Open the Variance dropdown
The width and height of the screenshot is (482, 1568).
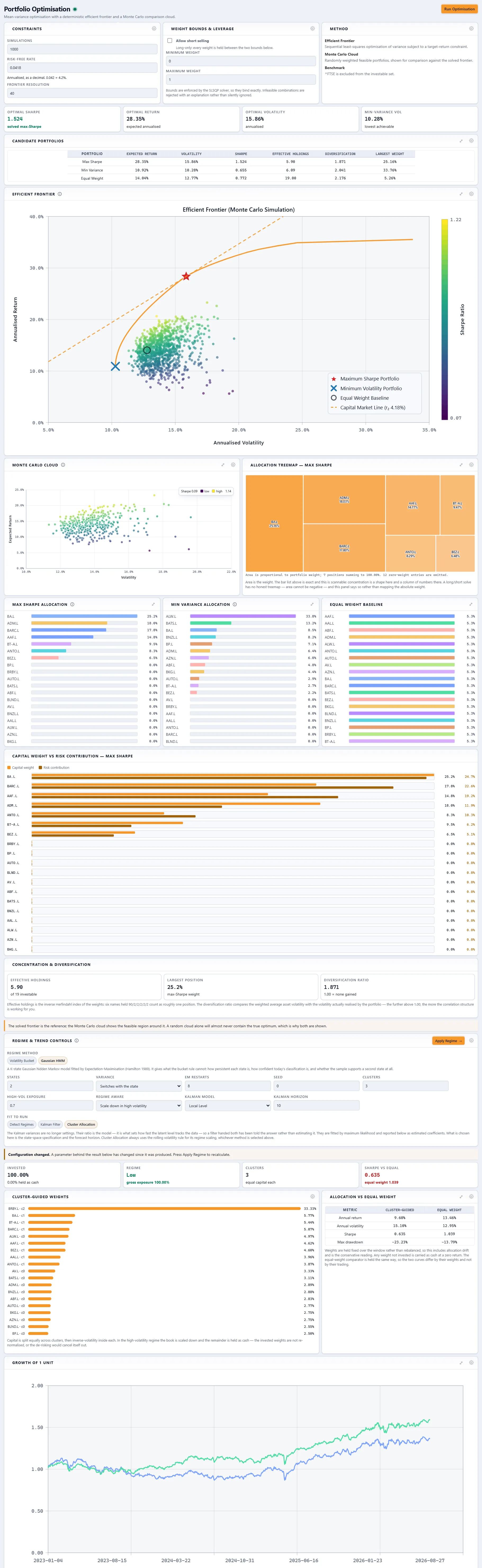139,1086
